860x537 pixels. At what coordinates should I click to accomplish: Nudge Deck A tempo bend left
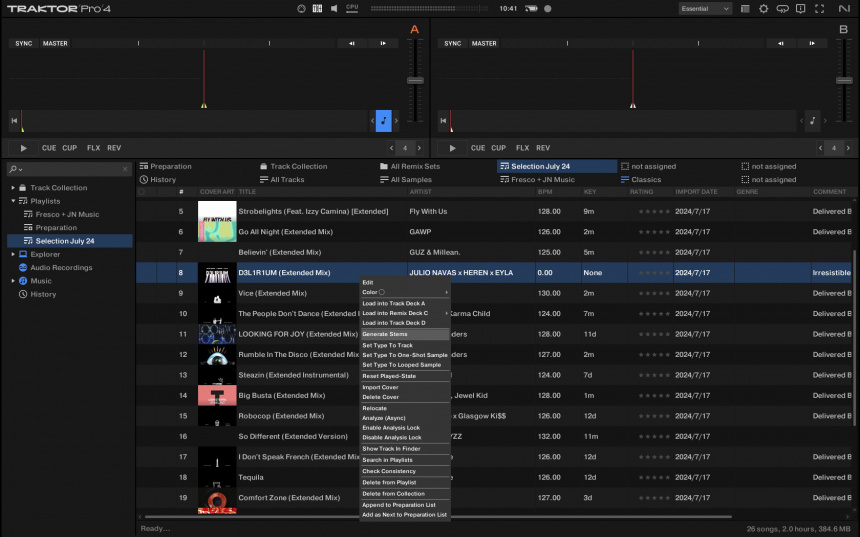point(352,43)
